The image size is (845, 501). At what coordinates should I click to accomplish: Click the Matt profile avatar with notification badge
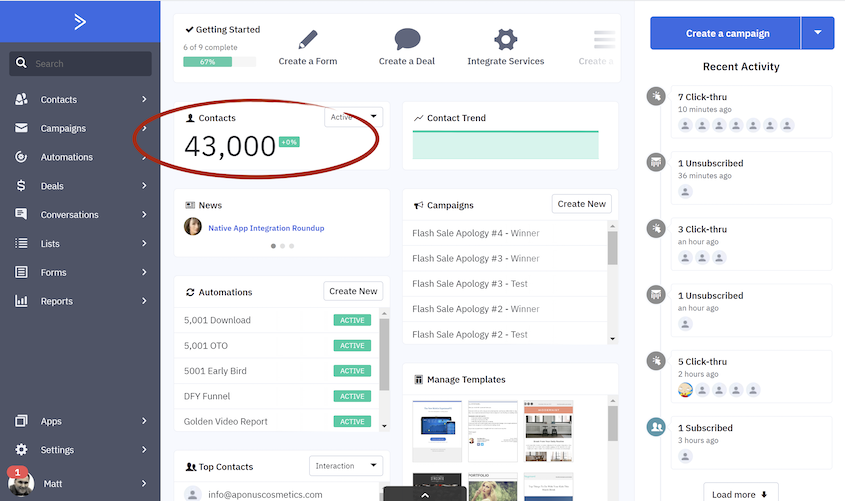click(20, 482)
